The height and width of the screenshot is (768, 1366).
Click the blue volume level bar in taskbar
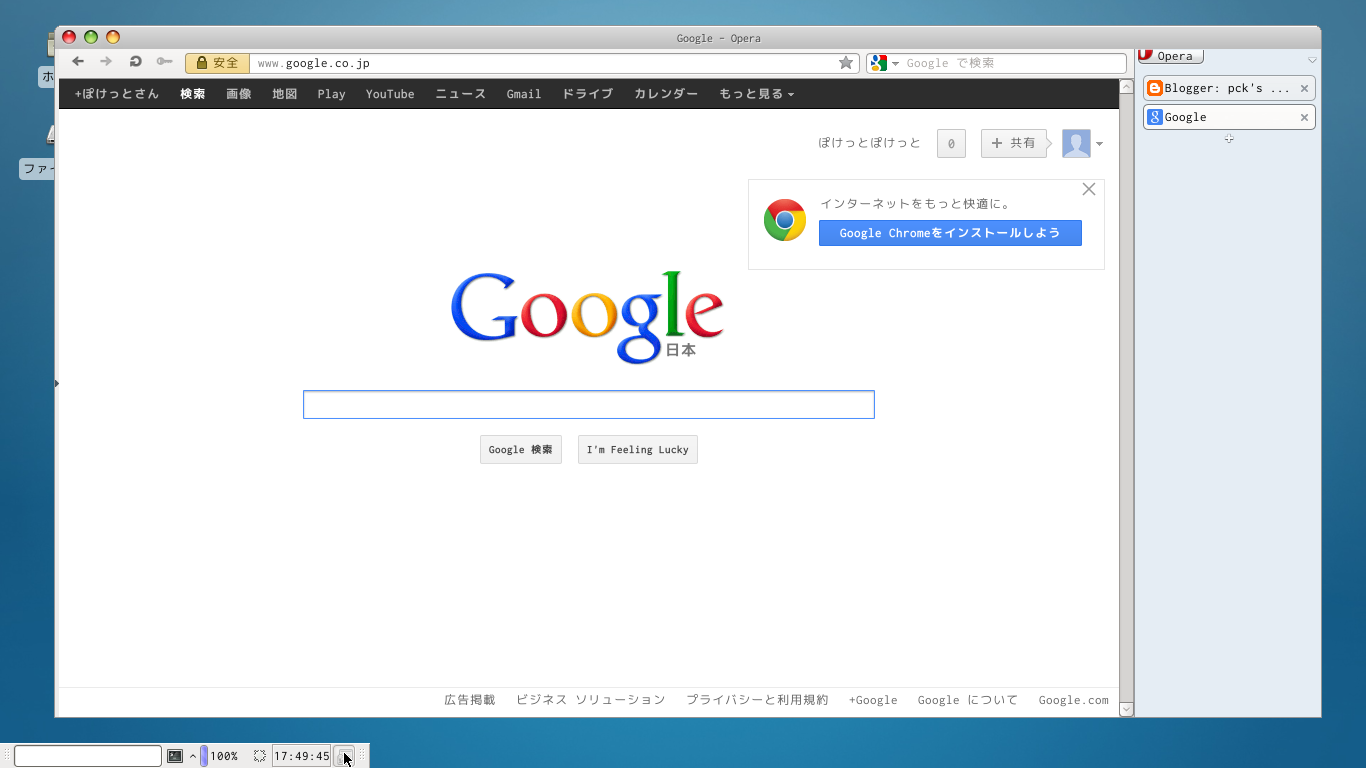[x=204, y=756]
